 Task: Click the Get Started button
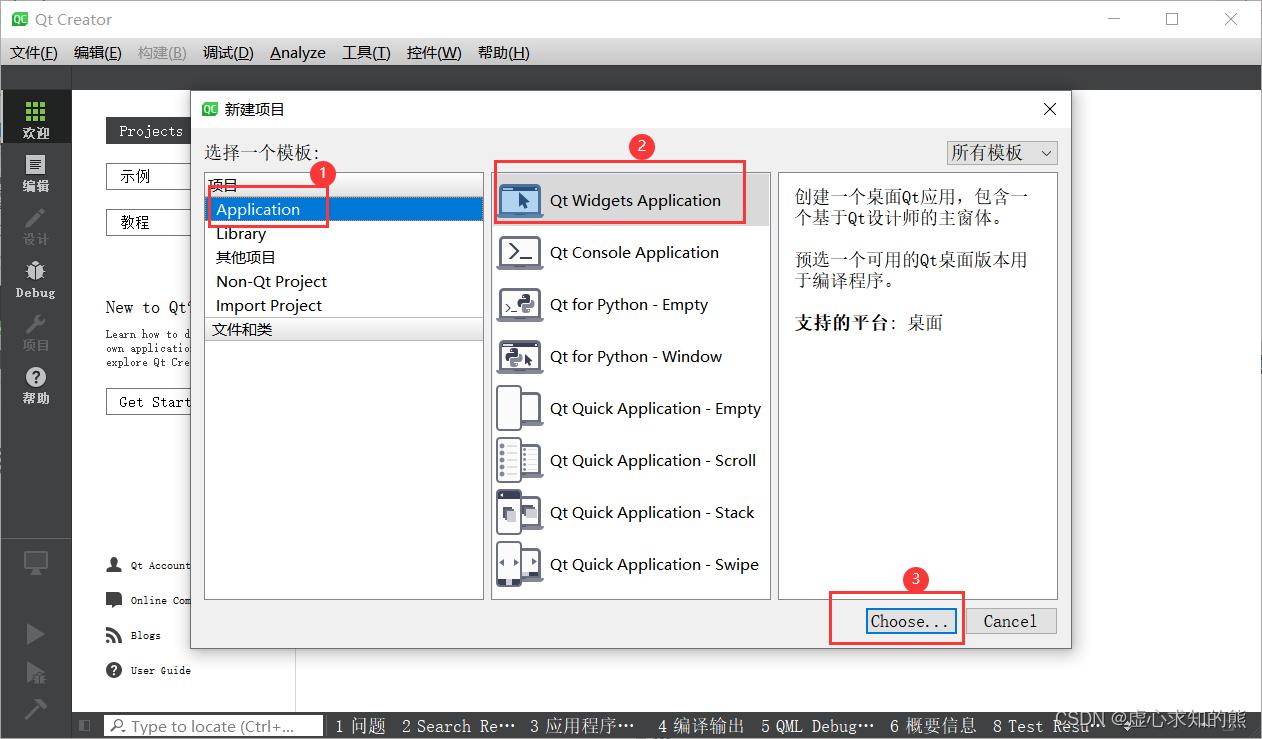click(150, 402)
